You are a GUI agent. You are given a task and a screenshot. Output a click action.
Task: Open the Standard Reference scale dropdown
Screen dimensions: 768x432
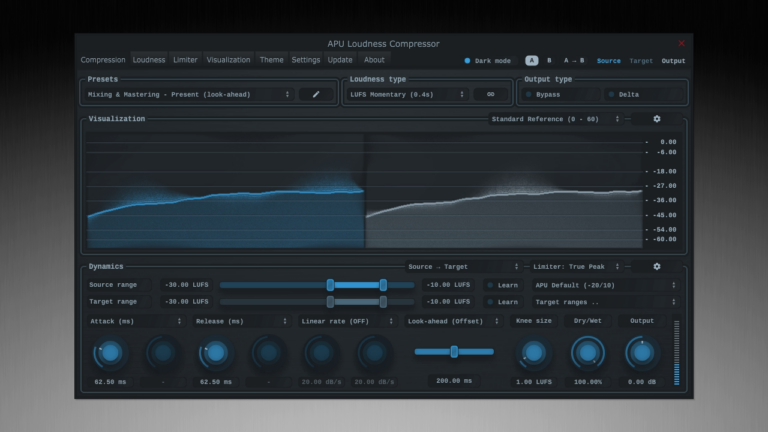556,119
